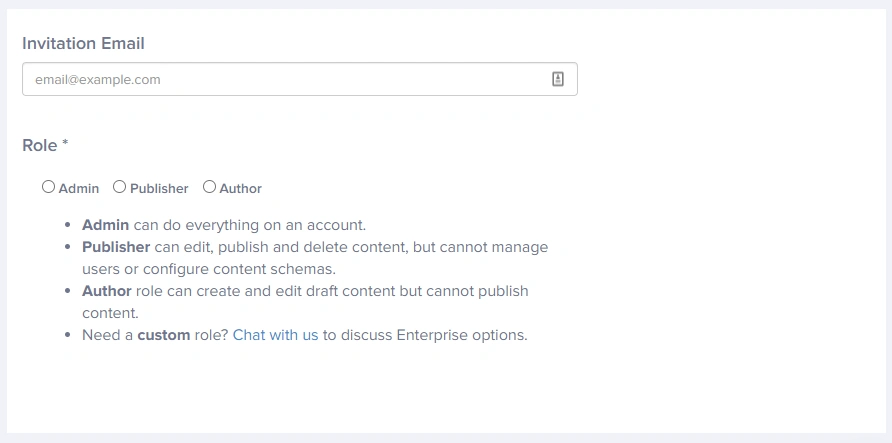Click "users or configure content schemas" line
The image size is (892, 443).
[x=208, y=269]
